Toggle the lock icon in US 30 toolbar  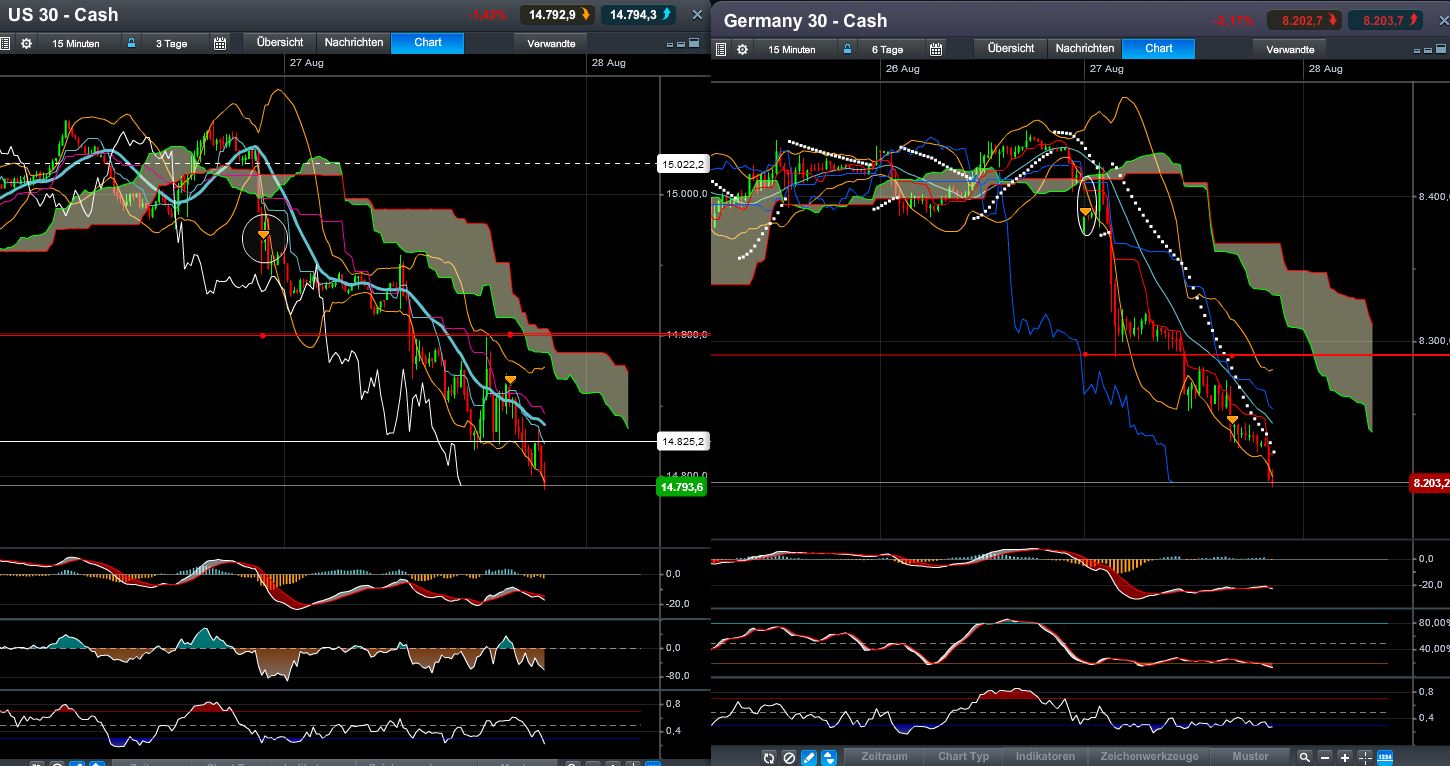pyautogui.click(x=131, y=44)
